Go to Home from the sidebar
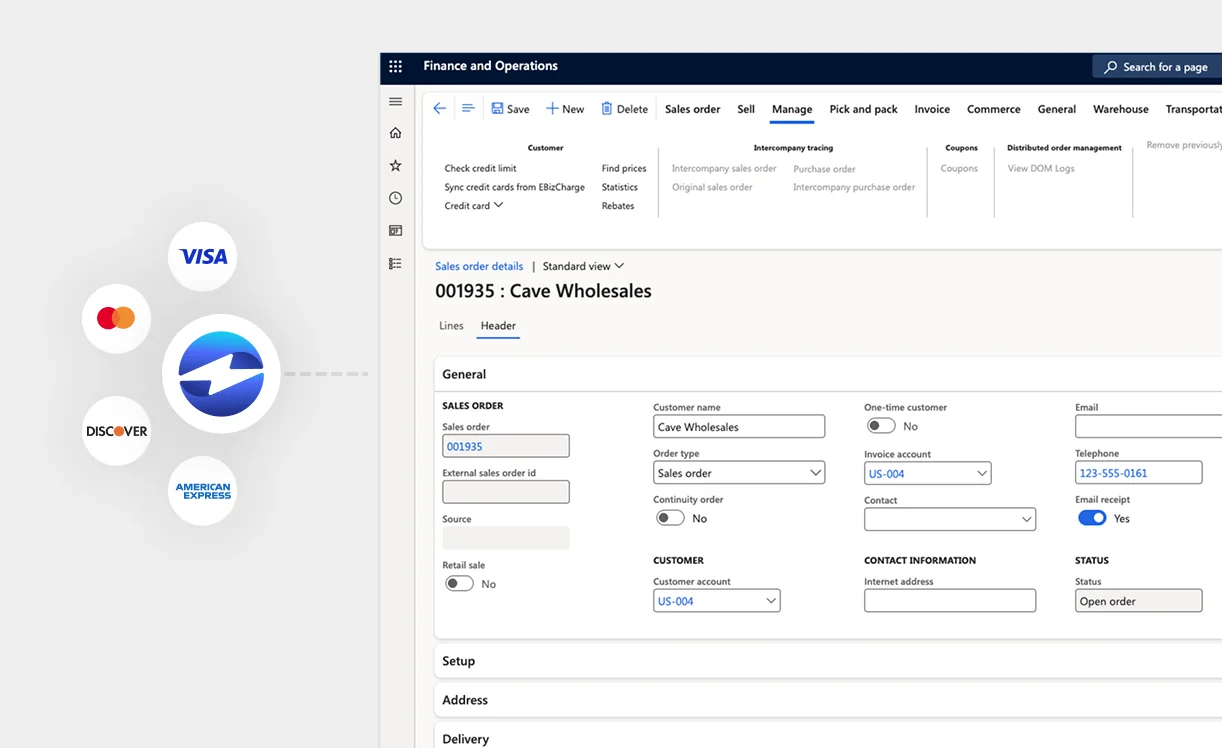 point(395,133)
